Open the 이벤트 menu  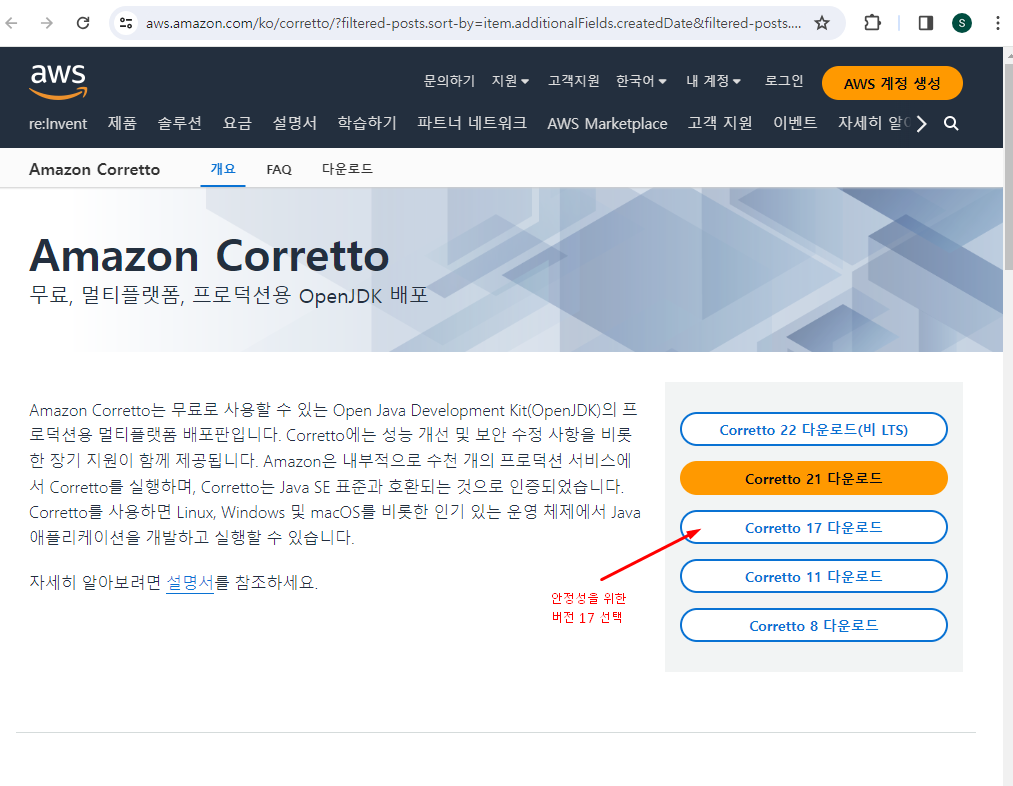[x=795, y=123]
